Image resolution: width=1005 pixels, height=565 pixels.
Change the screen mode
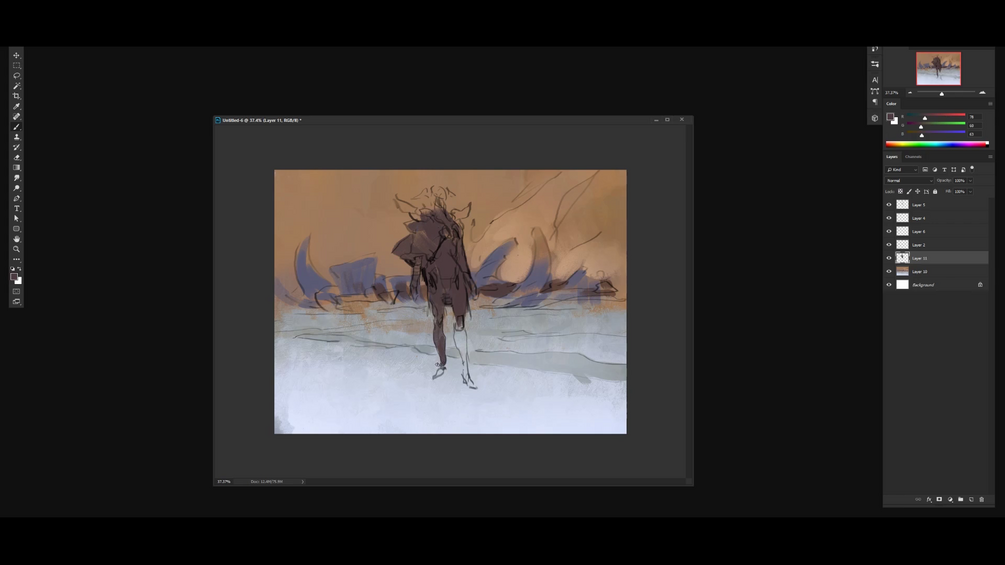[x=17, y=302]
